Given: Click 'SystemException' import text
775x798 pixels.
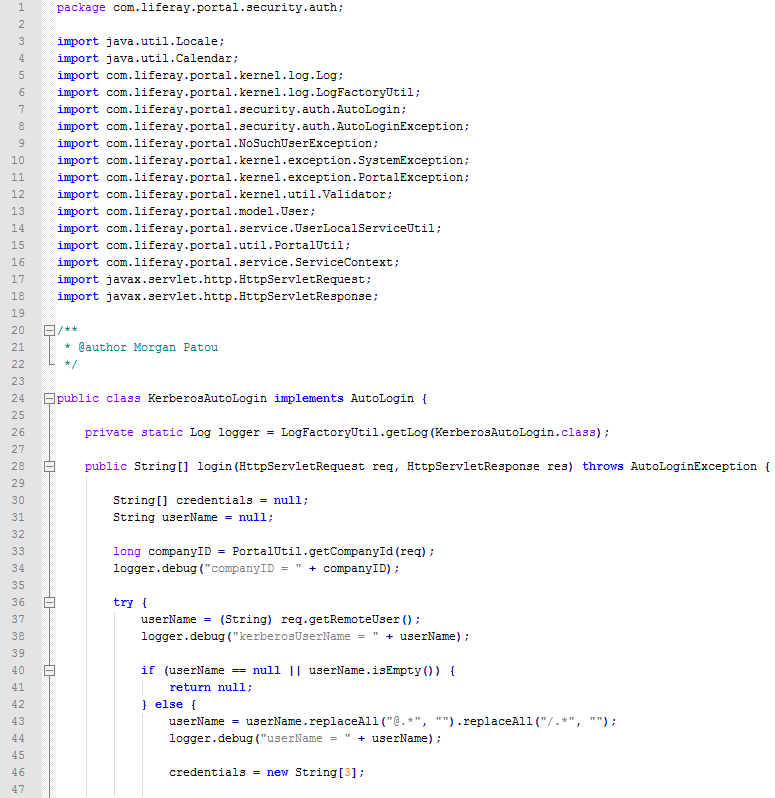Looking at the screenshot, I should tap(410, 160).
